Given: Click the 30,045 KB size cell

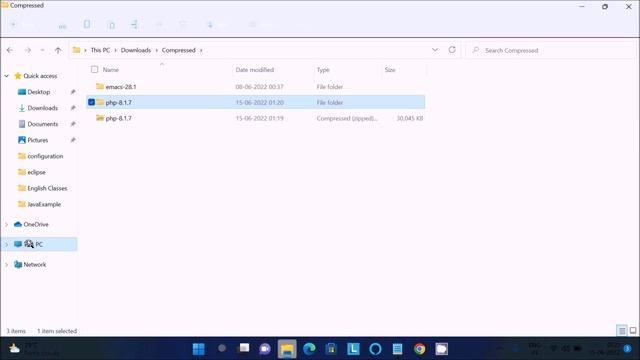Looking at the screenshot, I should click(410, 118).
